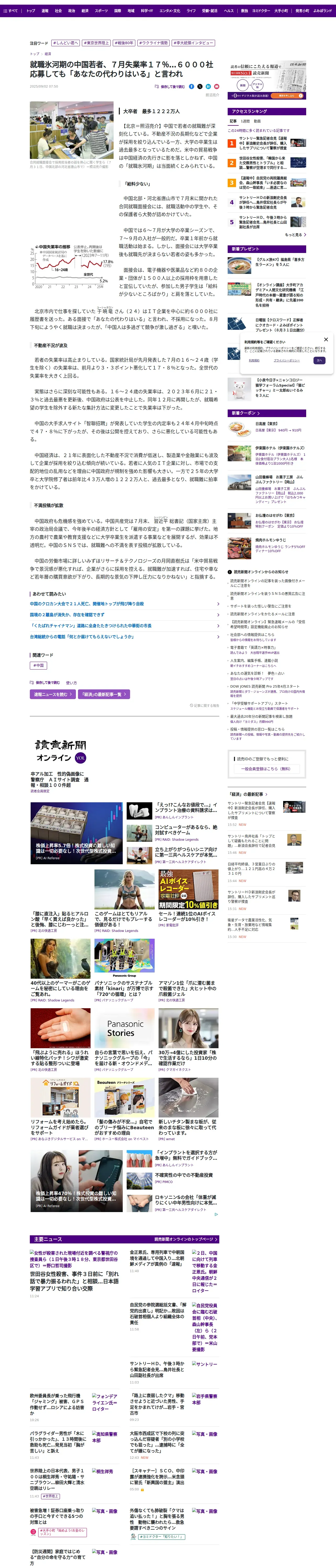The height and width of the screenshot is (1568, 336).
Task: Open 大阪市西成区 小学校 article
Action: [157, 1442]
